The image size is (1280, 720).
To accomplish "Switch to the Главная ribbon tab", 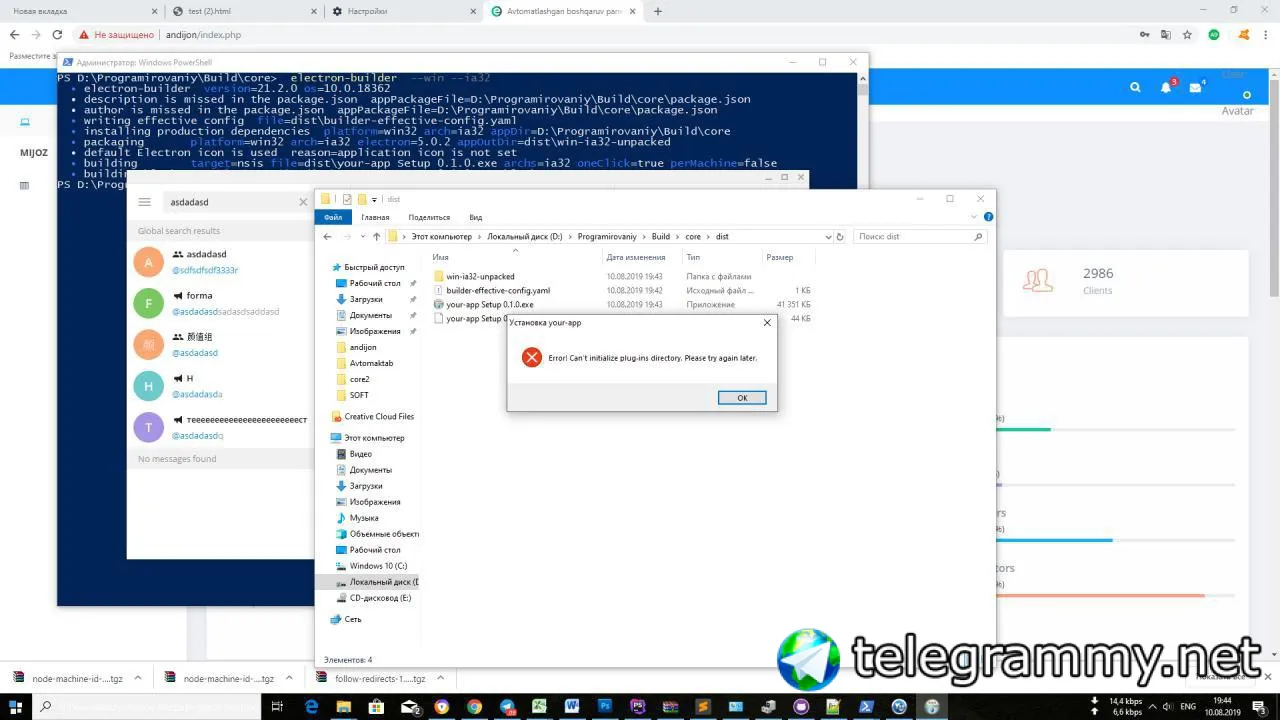I will tap(375, 217).
